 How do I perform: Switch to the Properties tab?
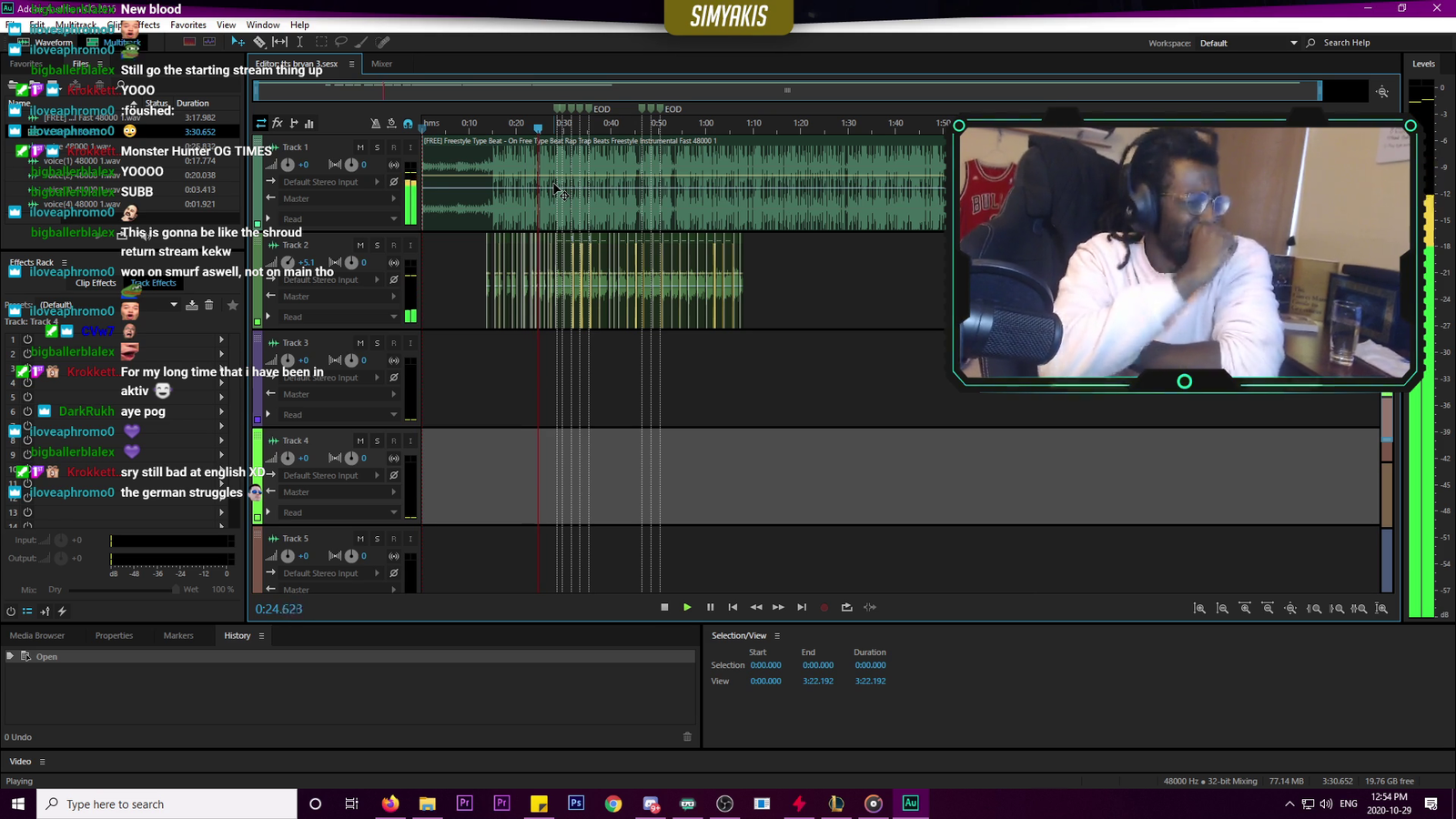(114, 636)
